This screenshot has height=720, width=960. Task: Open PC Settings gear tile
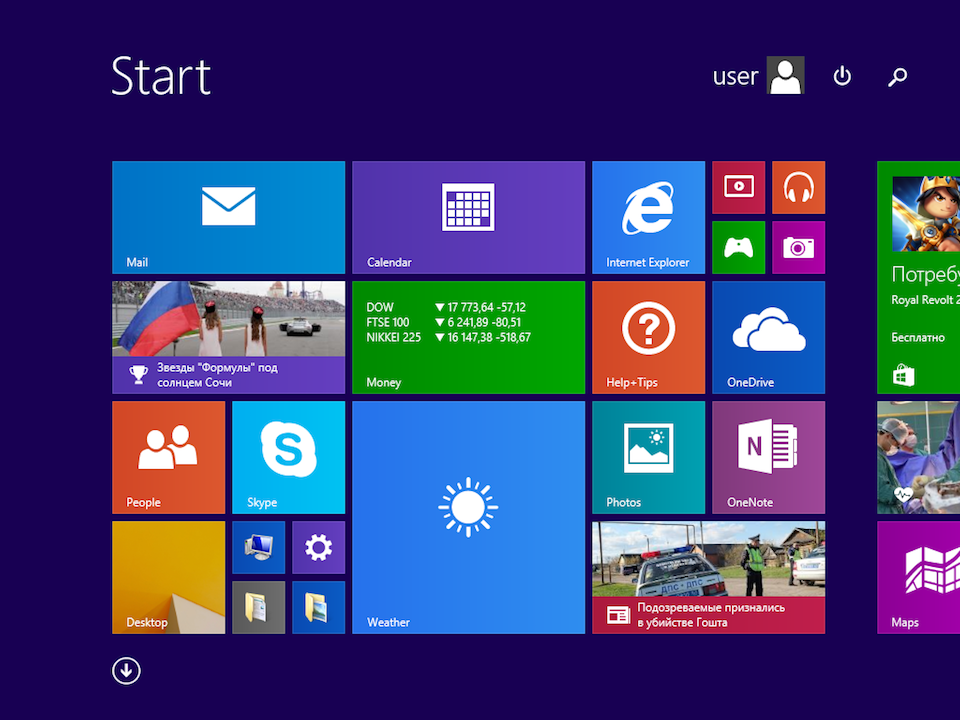(318, 547)
